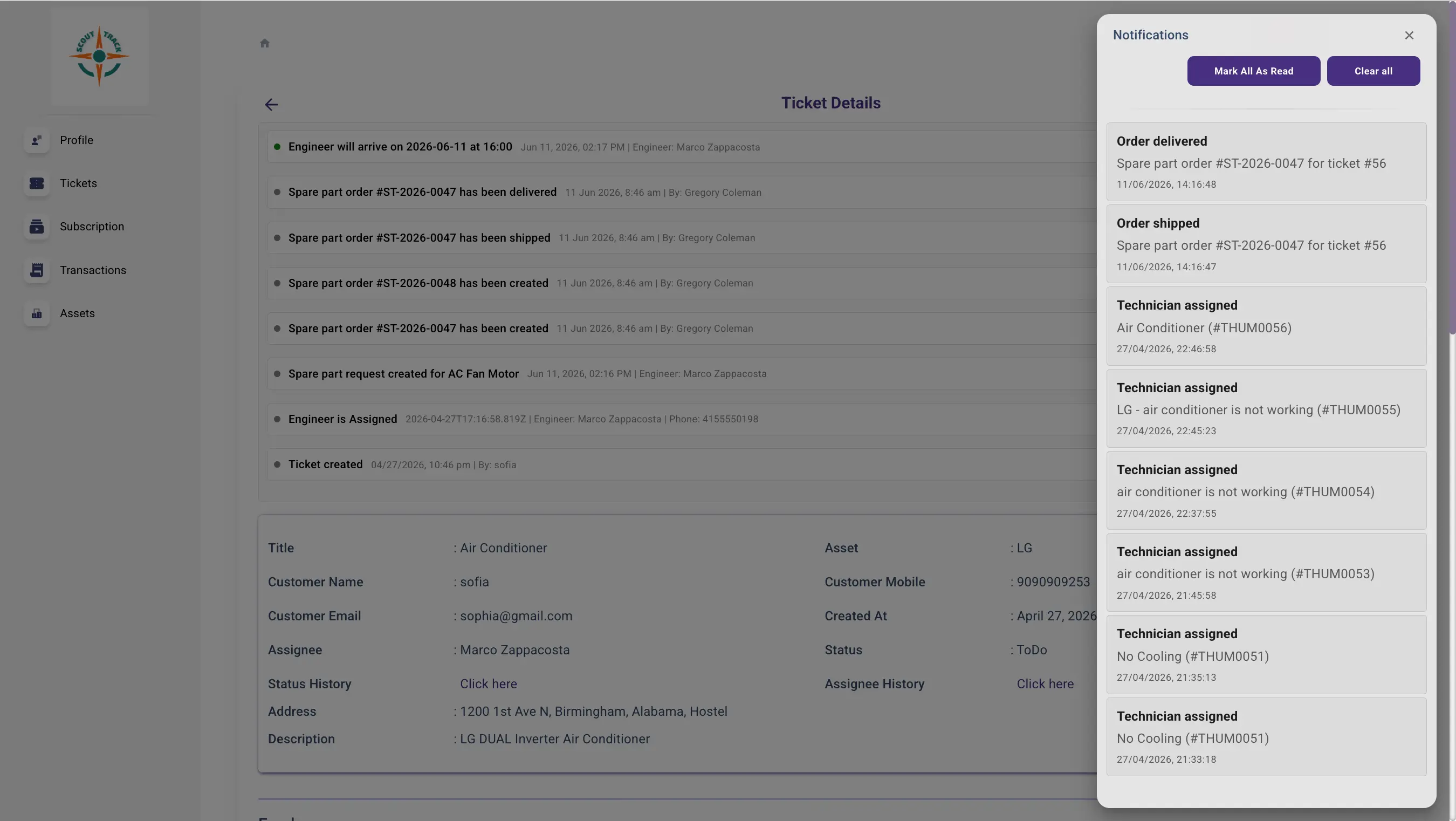This screenshot has width=1456, height=821.
Task: Open Assignee History Click here link
Action: coord(1045,683)
